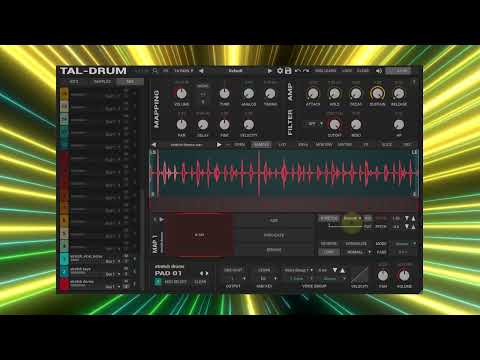480x360 pixels.
Task: Switch to the SAMPLES tab
Action: coord(102,82)
